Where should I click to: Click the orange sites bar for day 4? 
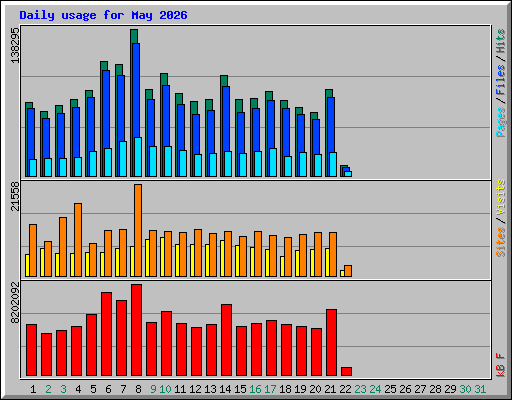pos(78,240)
